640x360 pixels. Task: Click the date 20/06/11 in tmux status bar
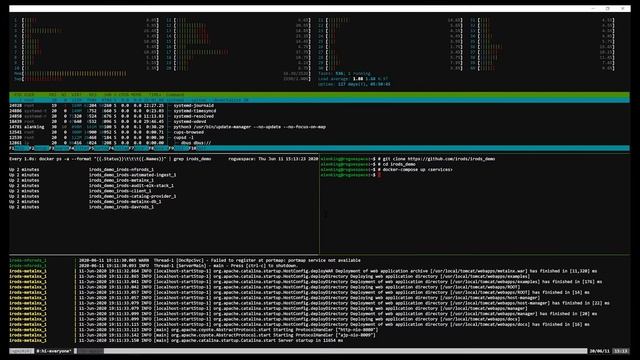point(600,351)
